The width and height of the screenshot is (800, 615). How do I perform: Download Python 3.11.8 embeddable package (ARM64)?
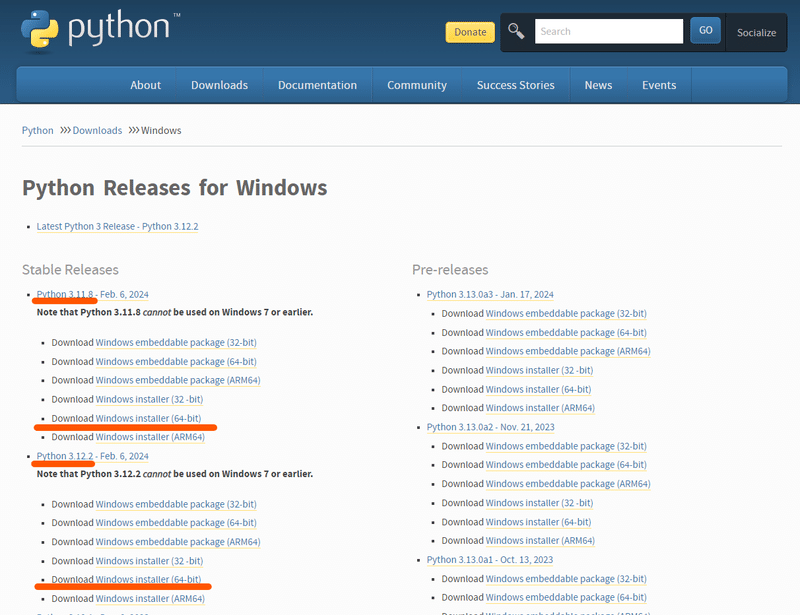178,380
